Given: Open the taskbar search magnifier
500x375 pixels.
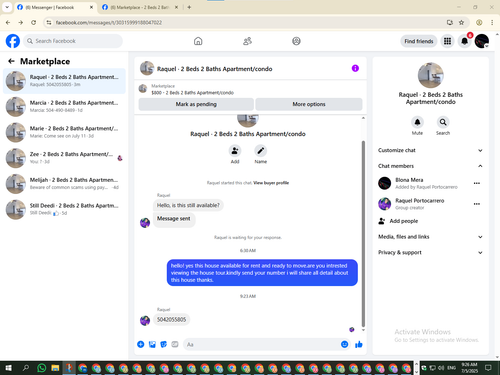Looking at the screenshot, I should 25,368.
